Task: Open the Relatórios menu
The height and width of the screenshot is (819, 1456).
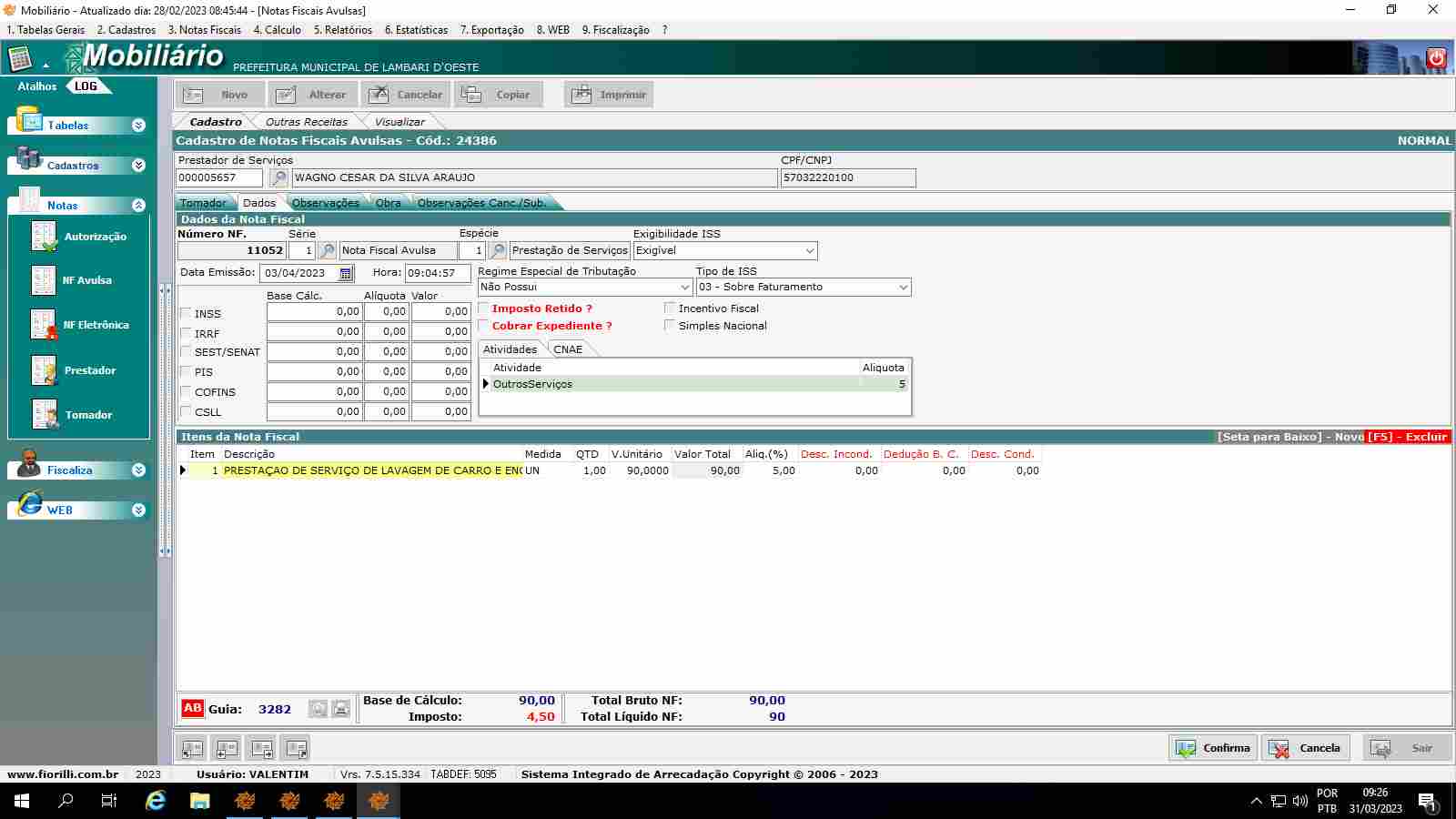Action: coord(342,30)
